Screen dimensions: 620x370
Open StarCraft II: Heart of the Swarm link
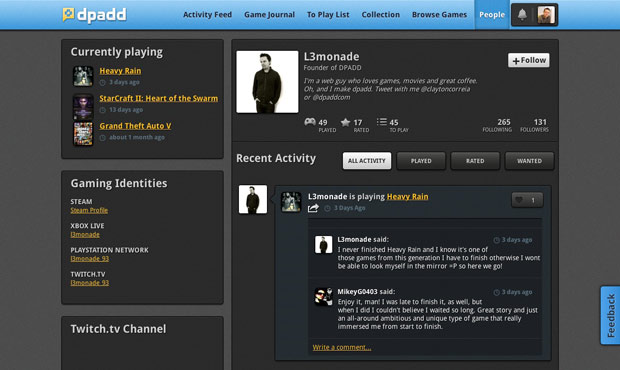[x=159, y=98]
